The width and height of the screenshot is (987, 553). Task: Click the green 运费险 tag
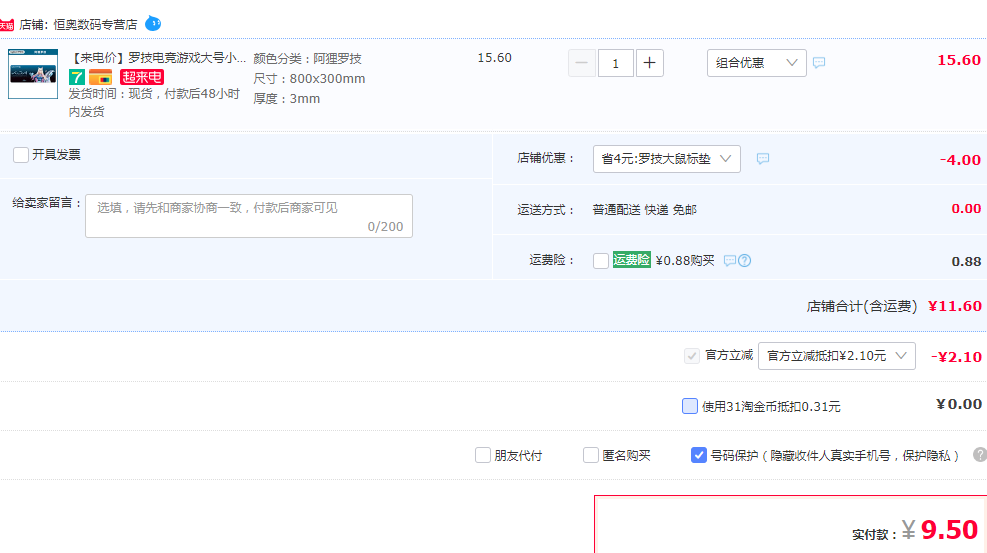pos(631,260)
